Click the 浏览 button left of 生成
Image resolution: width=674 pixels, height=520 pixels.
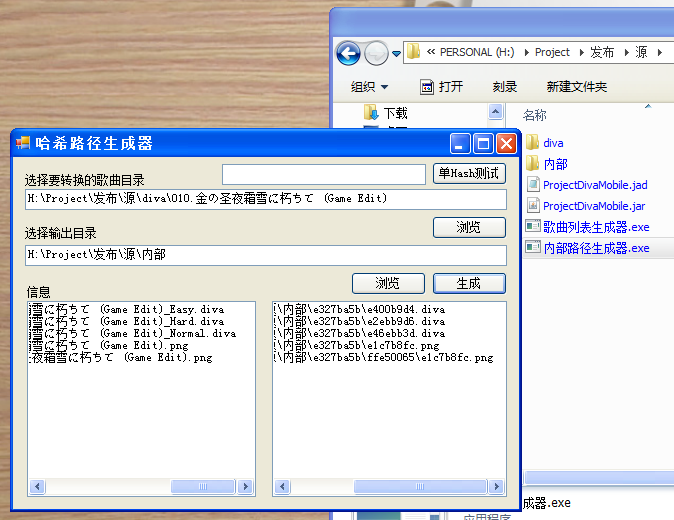(x=388, y=284)
